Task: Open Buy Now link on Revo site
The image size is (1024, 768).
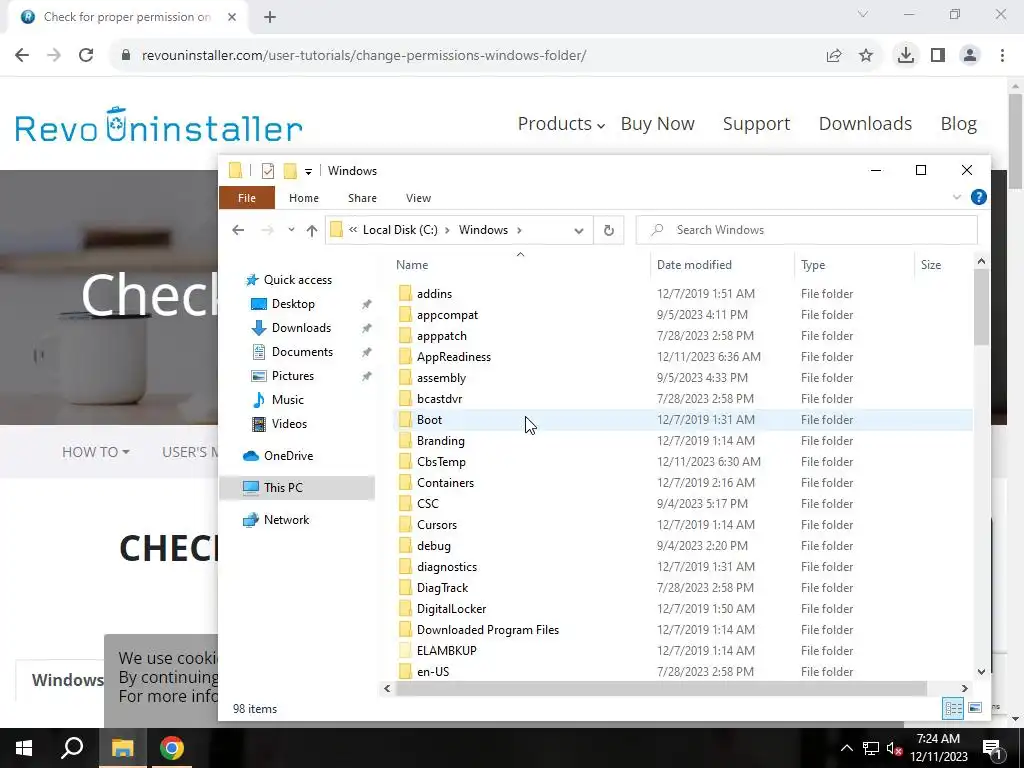Action: click(x=658, y=123)
